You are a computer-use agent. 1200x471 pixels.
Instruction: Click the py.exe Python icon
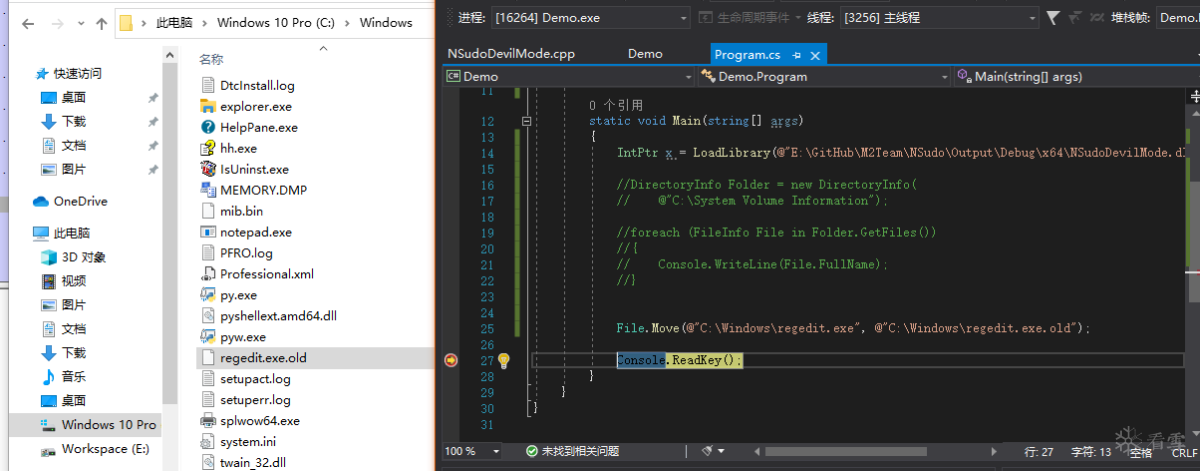[208, 295]
